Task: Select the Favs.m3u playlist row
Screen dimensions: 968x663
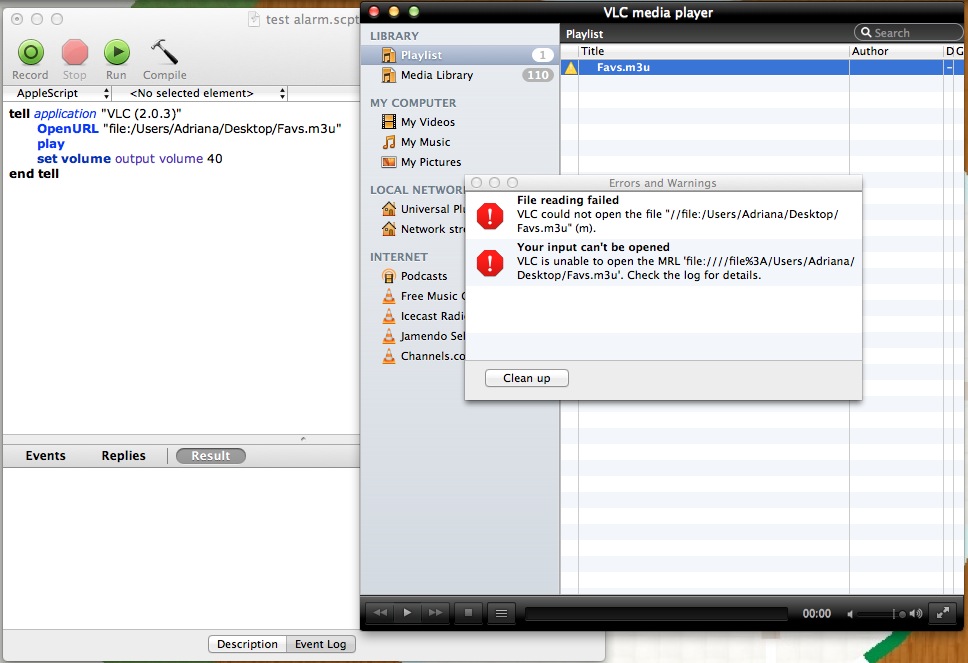Action: click(x=761, y=67)
